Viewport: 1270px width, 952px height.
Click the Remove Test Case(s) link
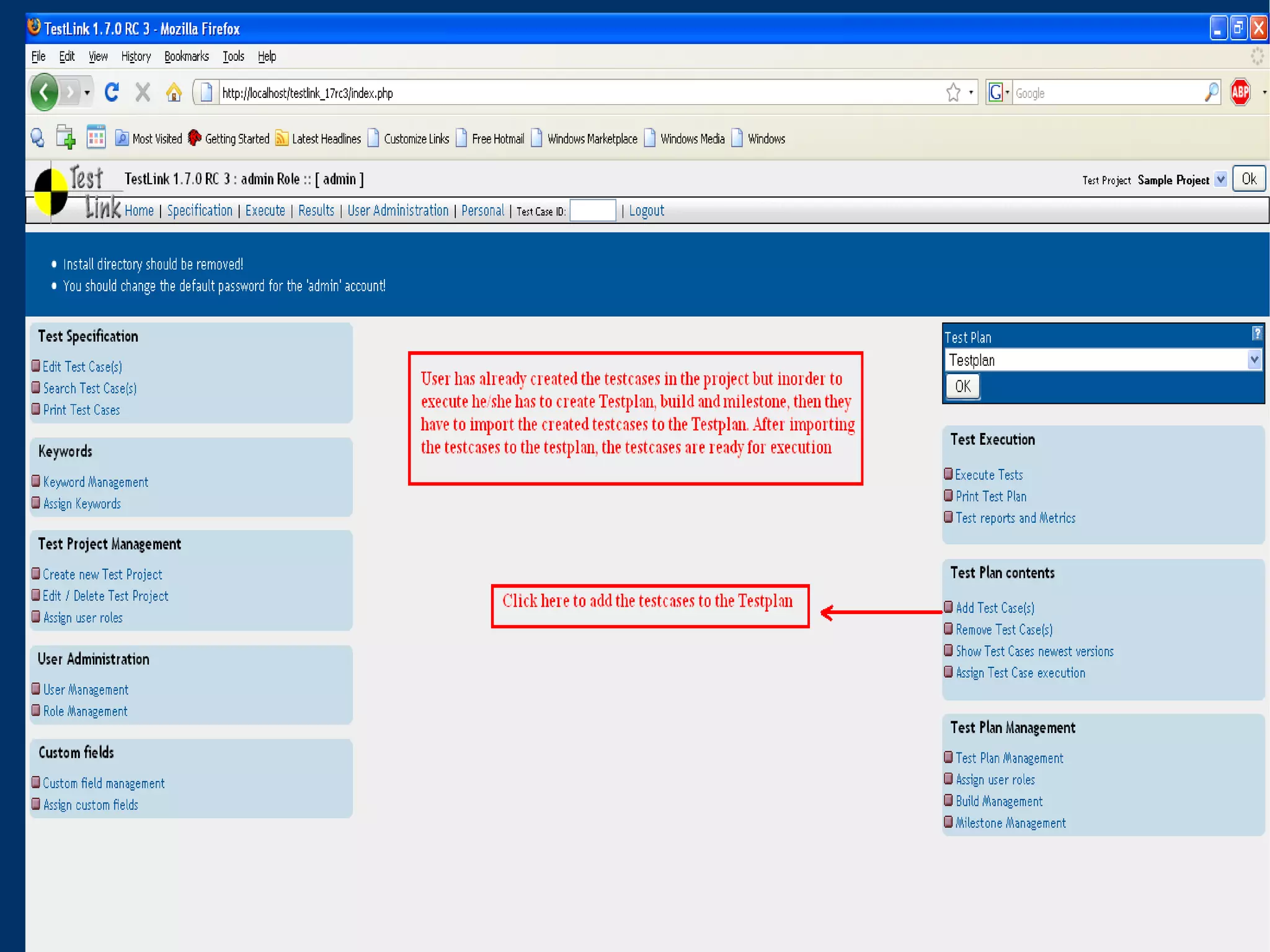(1004, 629)
